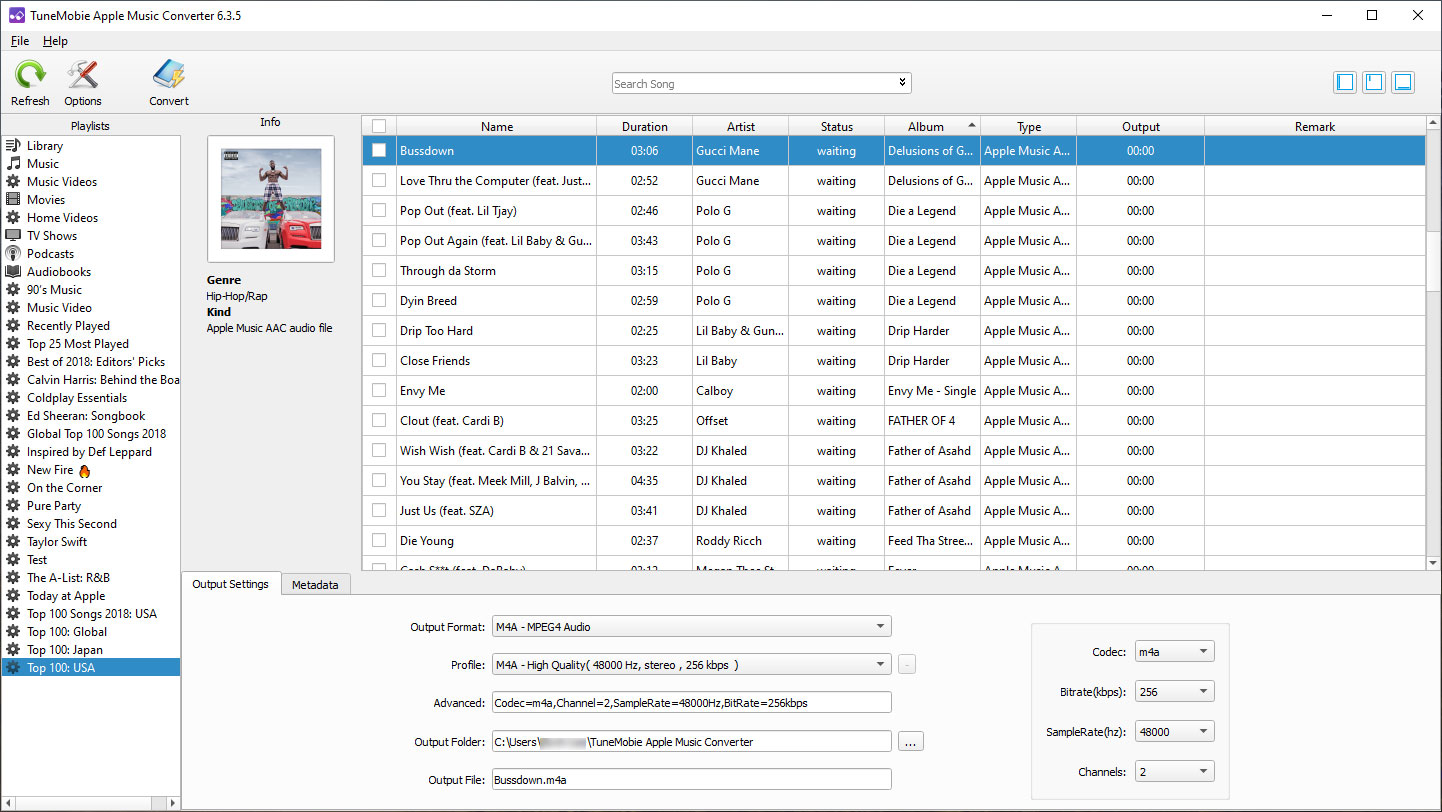Open the Podcasts playlist

pos(50,254)
